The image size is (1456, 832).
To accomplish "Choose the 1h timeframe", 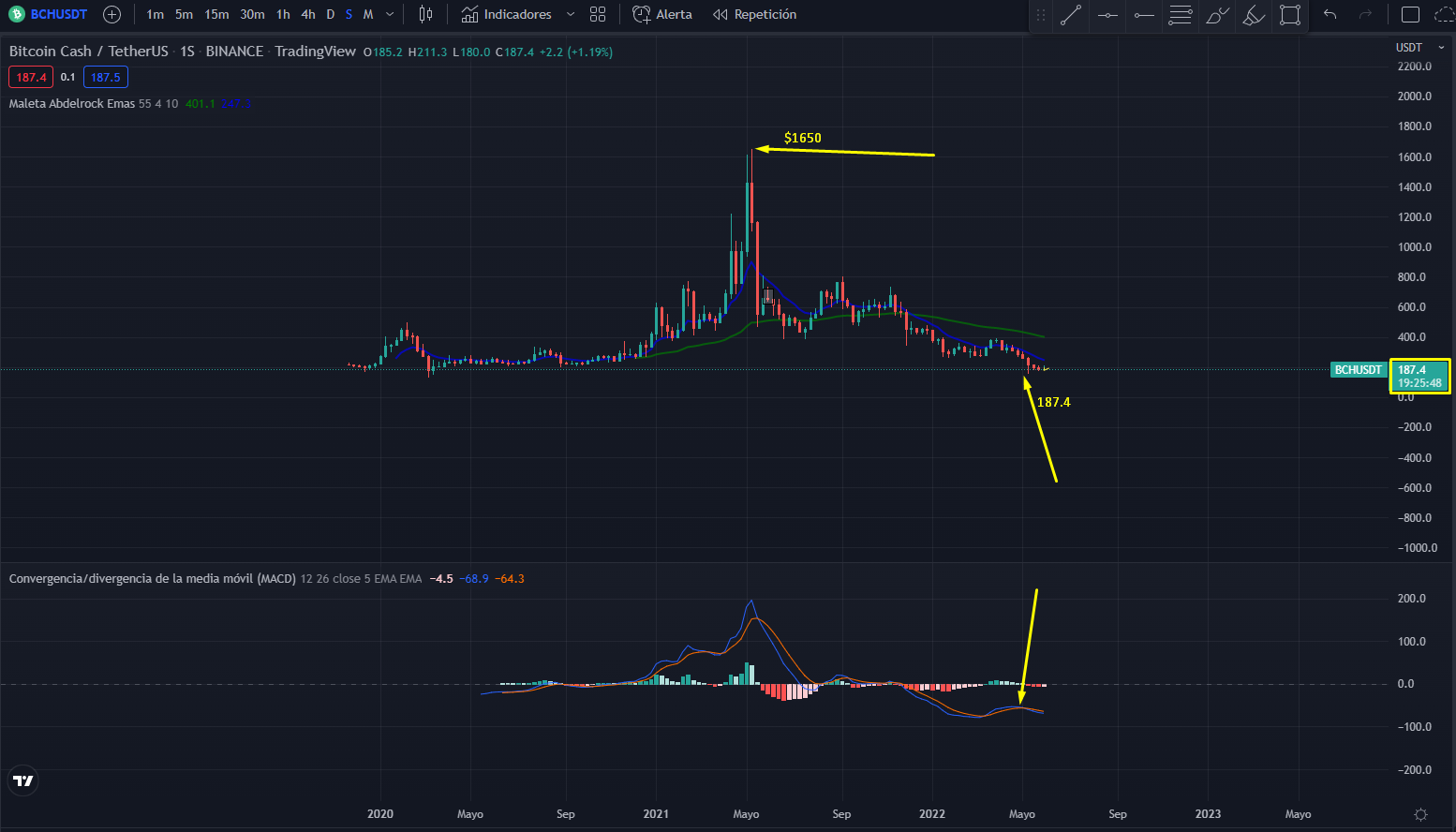I will coord(283,14).
